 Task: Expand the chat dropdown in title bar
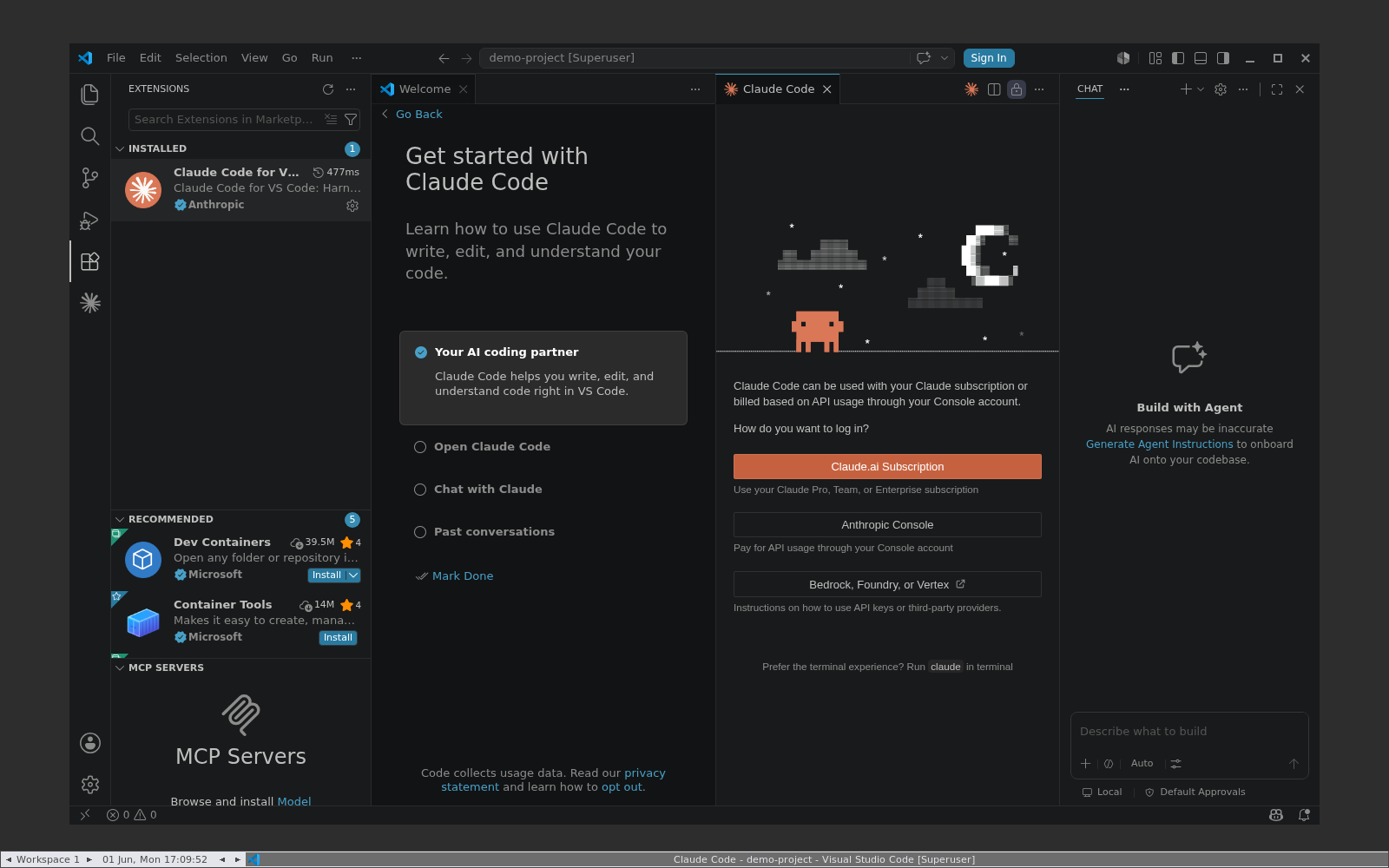coord(945,58)
